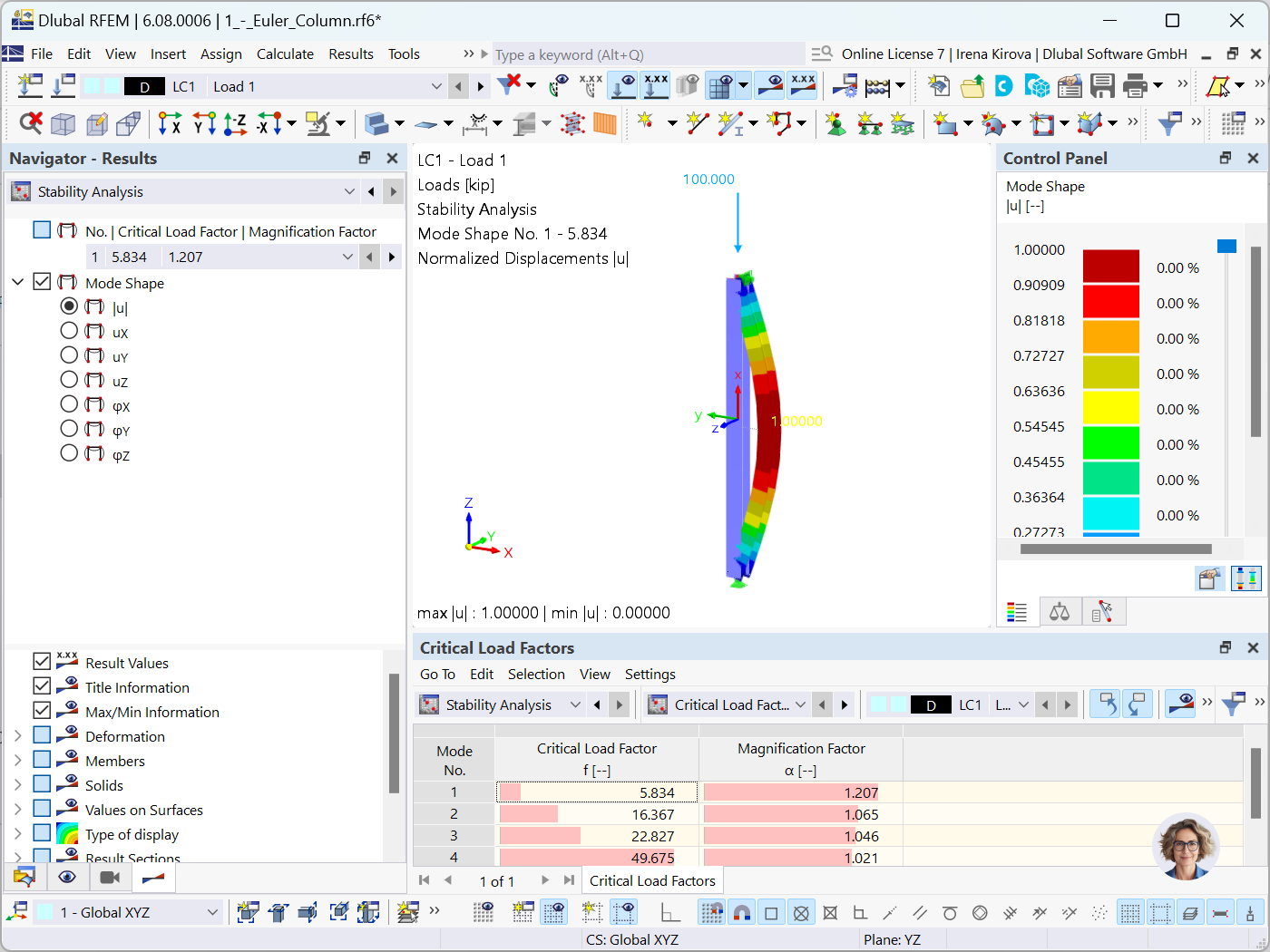Click the scales icon in the Control Panel
The width and height of the screenshot is (1270, 952).
[x=1060, y=611]
